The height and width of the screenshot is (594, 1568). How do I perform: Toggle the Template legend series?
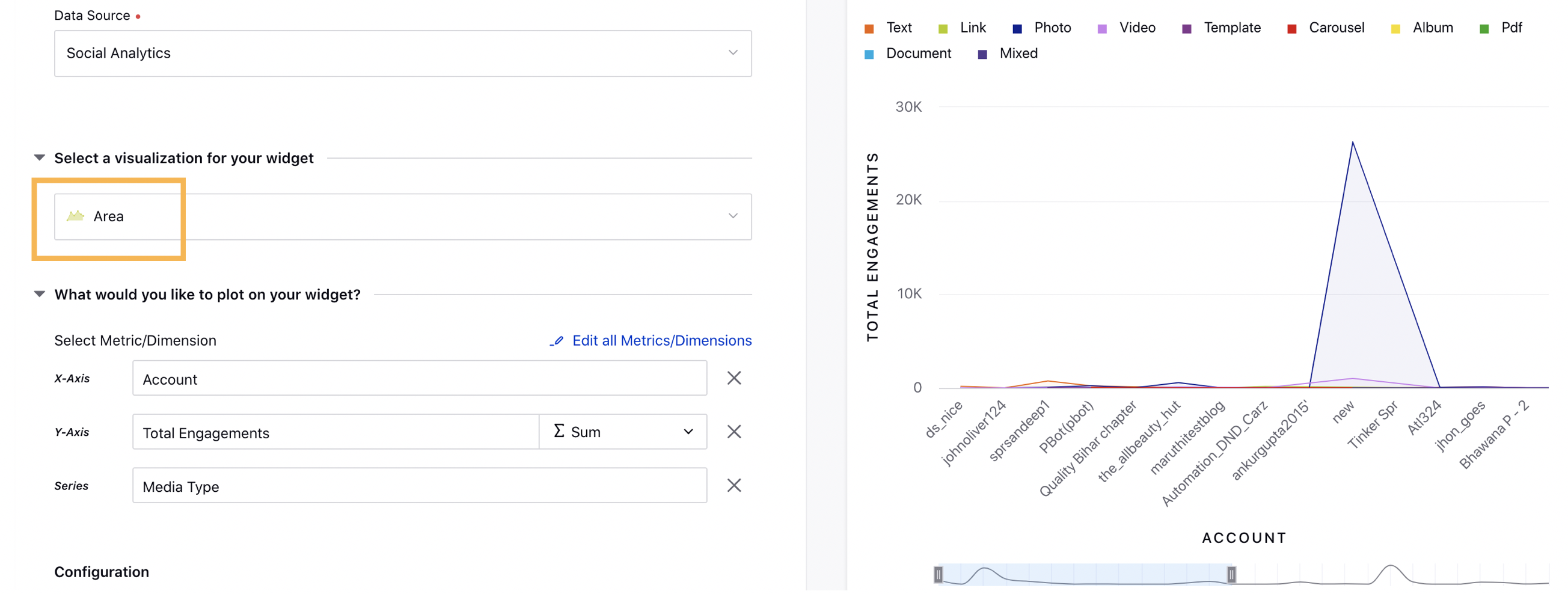(1221, 28)
